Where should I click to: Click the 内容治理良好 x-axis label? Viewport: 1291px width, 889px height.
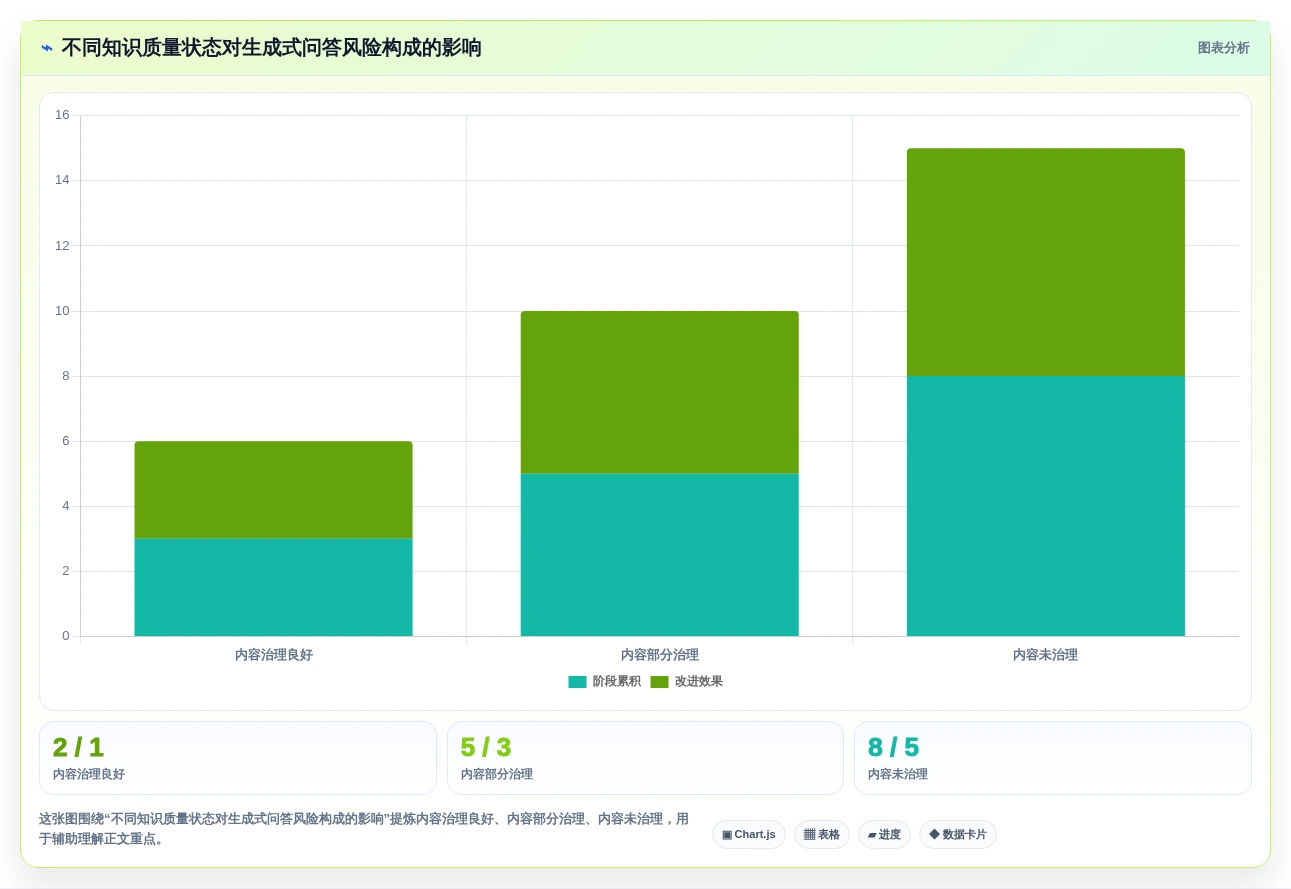pyautogui.click(x=273, y=655)
